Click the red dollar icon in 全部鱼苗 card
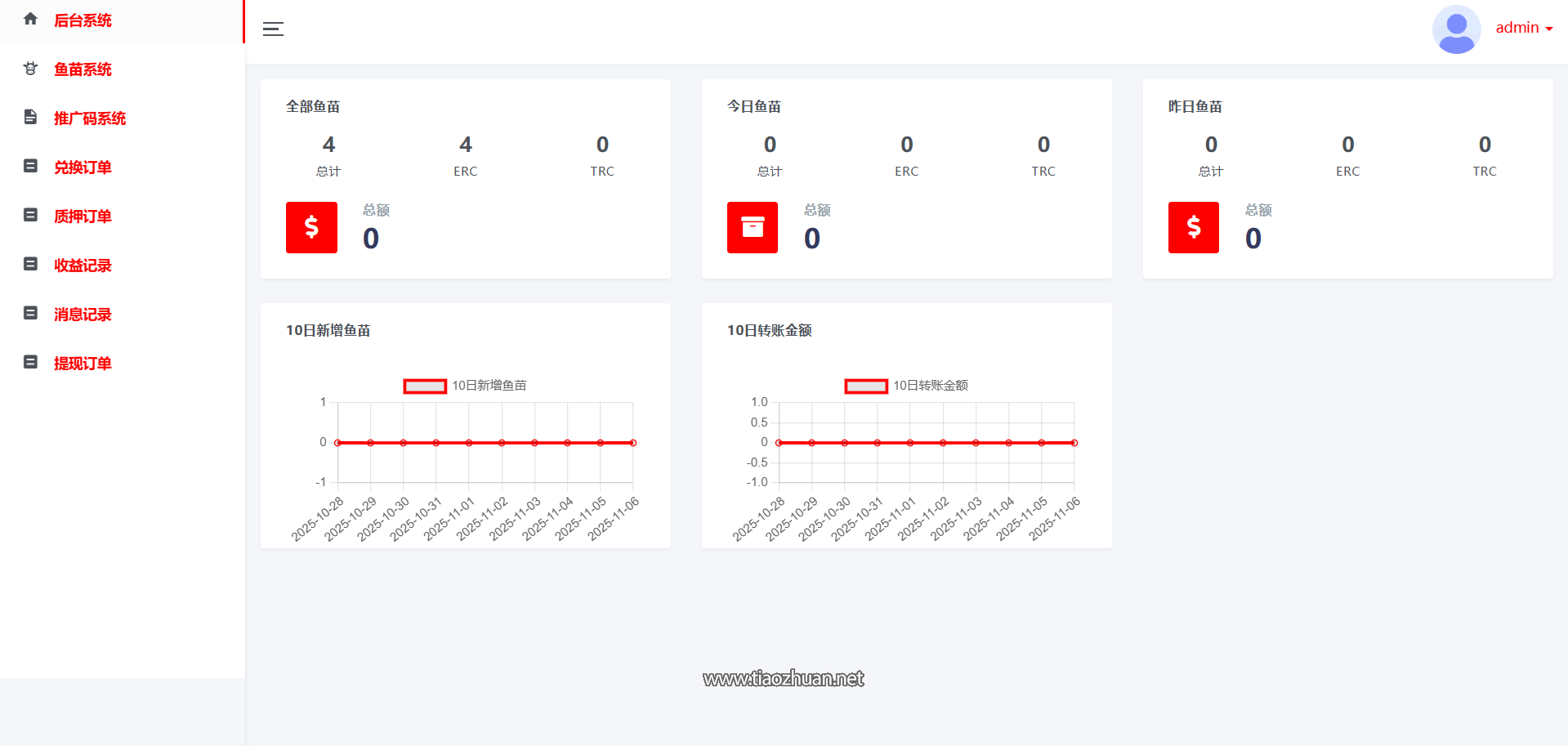Image resolution: width=1568 pixels, height=746 pixels. coord(311,227)
